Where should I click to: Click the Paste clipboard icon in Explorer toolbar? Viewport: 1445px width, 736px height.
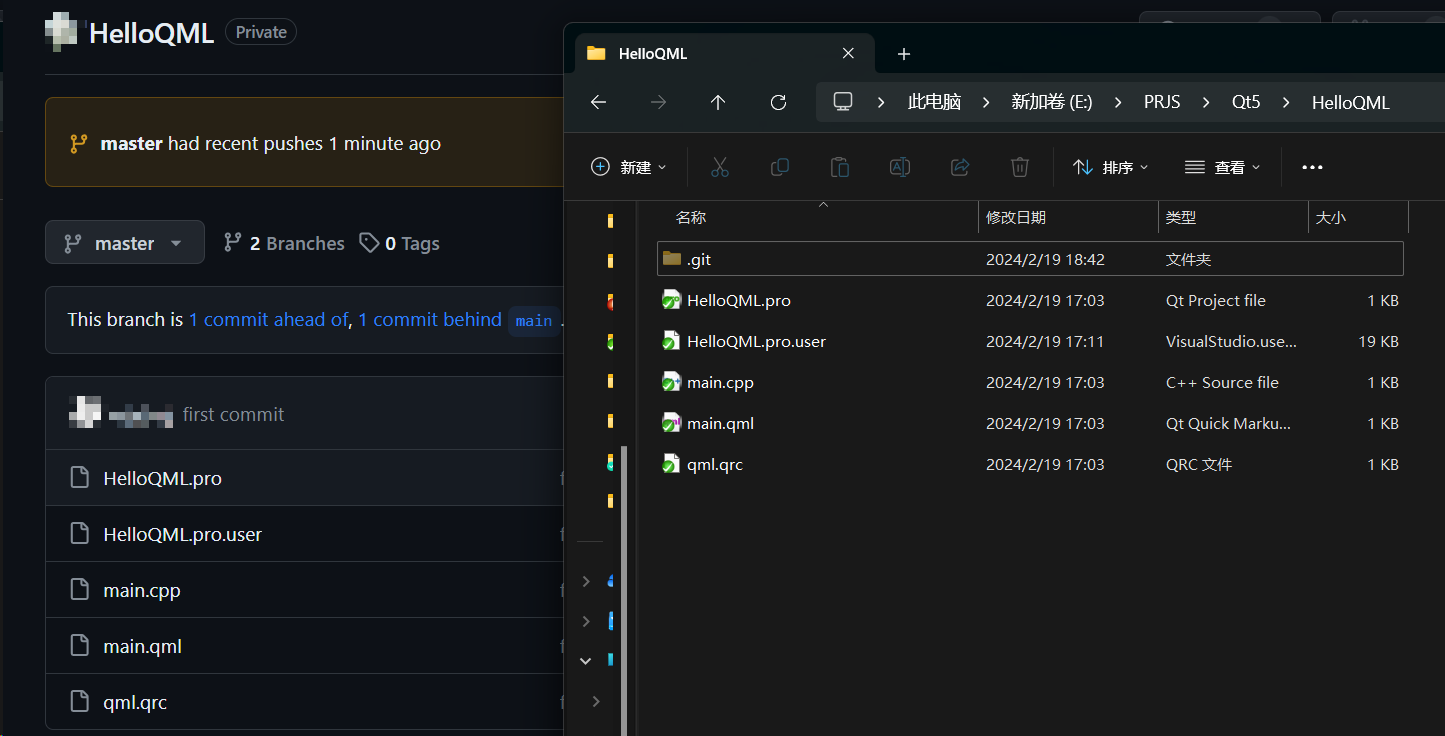[x=840, y=167]
